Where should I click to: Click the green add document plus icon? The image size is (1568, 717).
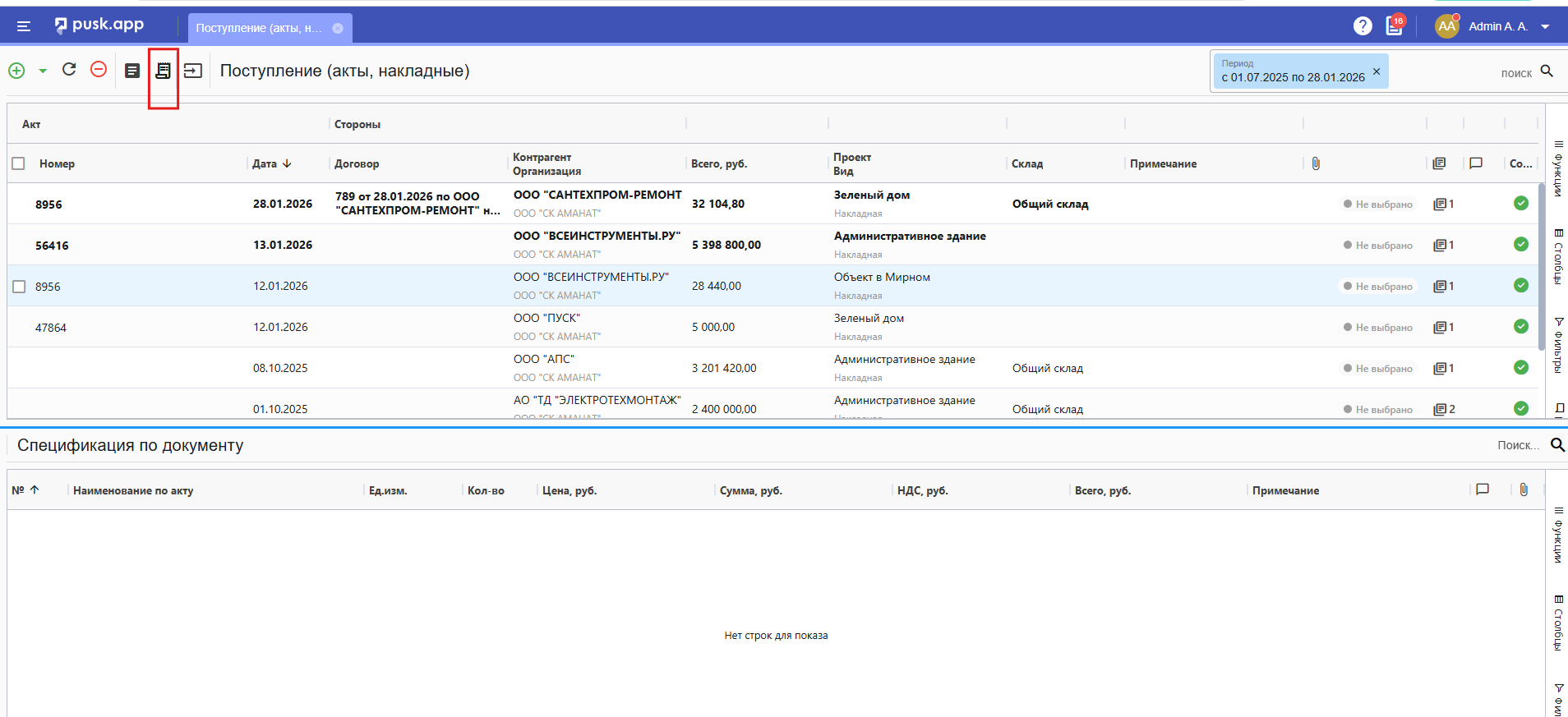click(x=16, y=71)
